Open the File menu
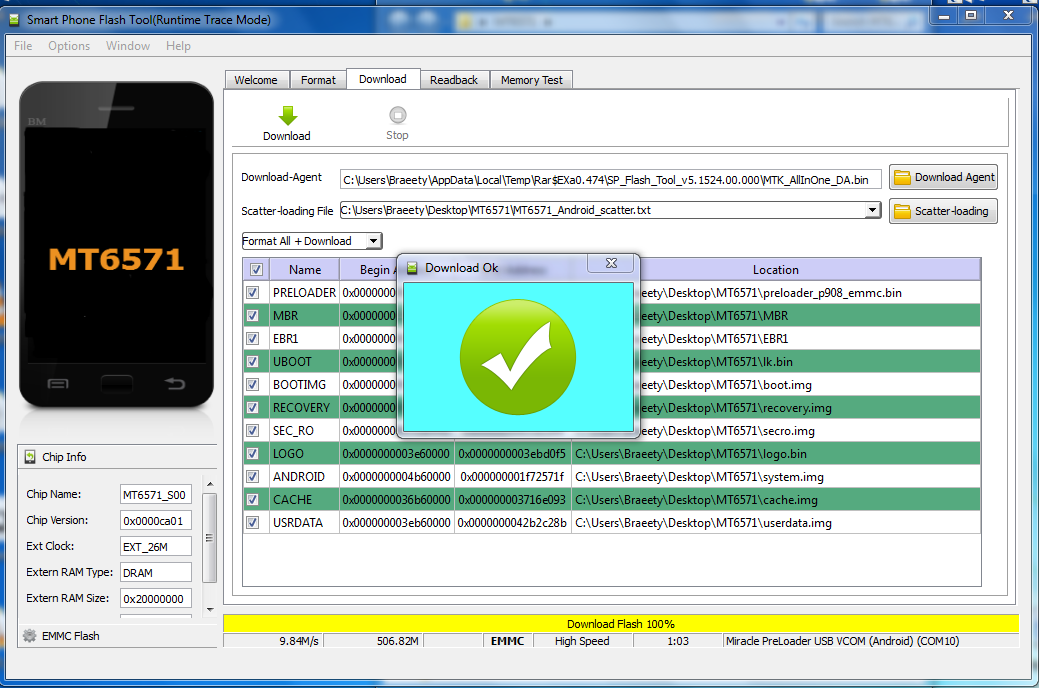Image resolution: width=1039 pixels, height=688 pixels. [23, 46]
